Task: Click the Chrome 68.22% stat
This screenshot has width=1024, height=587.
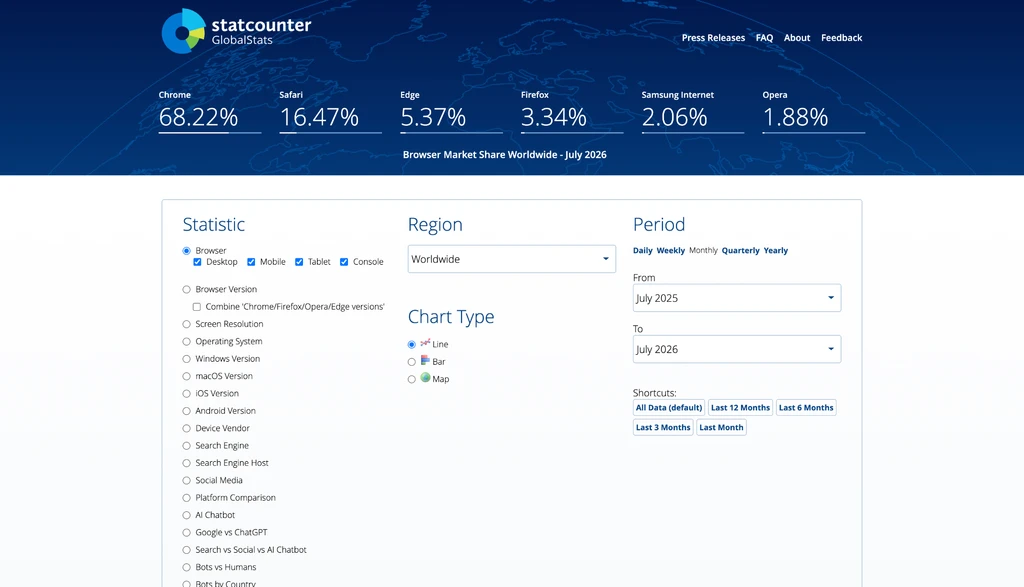Action: (210, 111)
